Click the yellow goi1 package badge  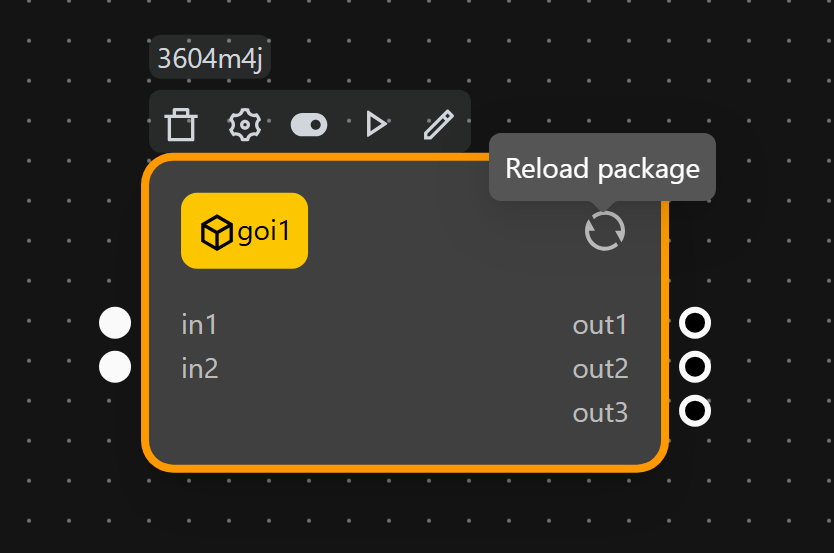(244, 231)
